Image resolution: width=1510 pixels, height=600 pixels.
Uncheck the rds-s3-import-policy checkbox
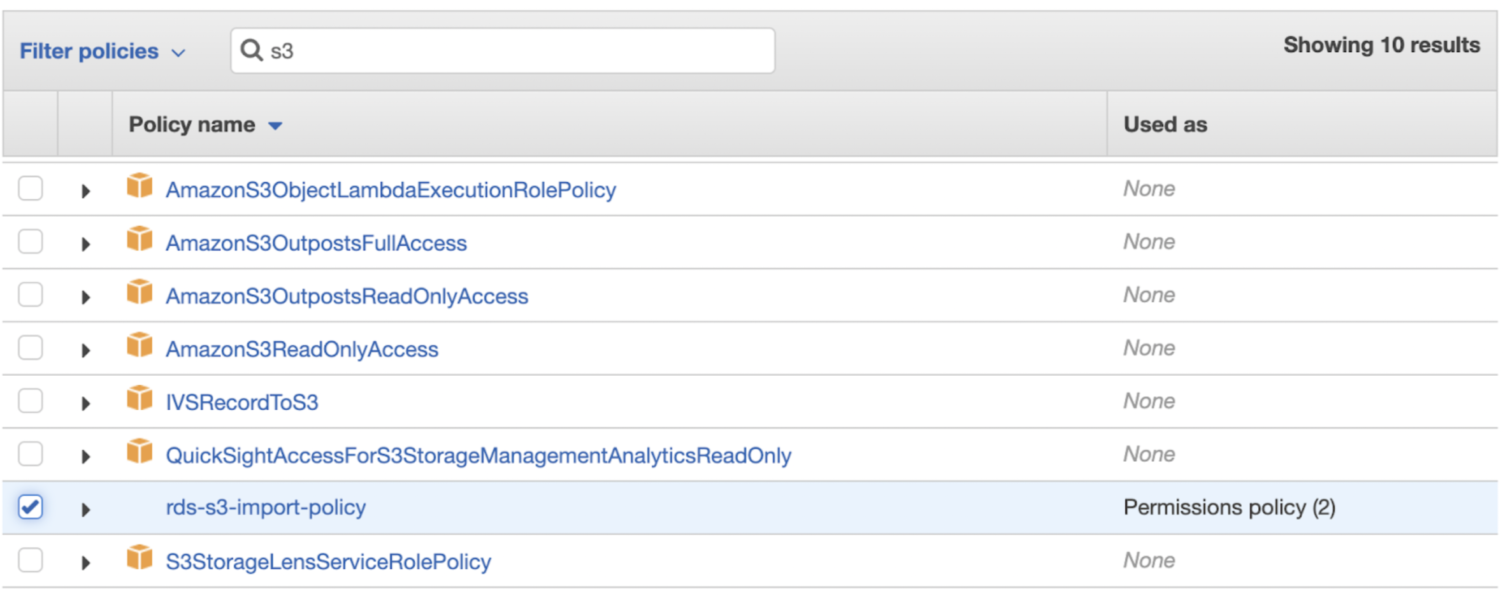click(30, 507)
